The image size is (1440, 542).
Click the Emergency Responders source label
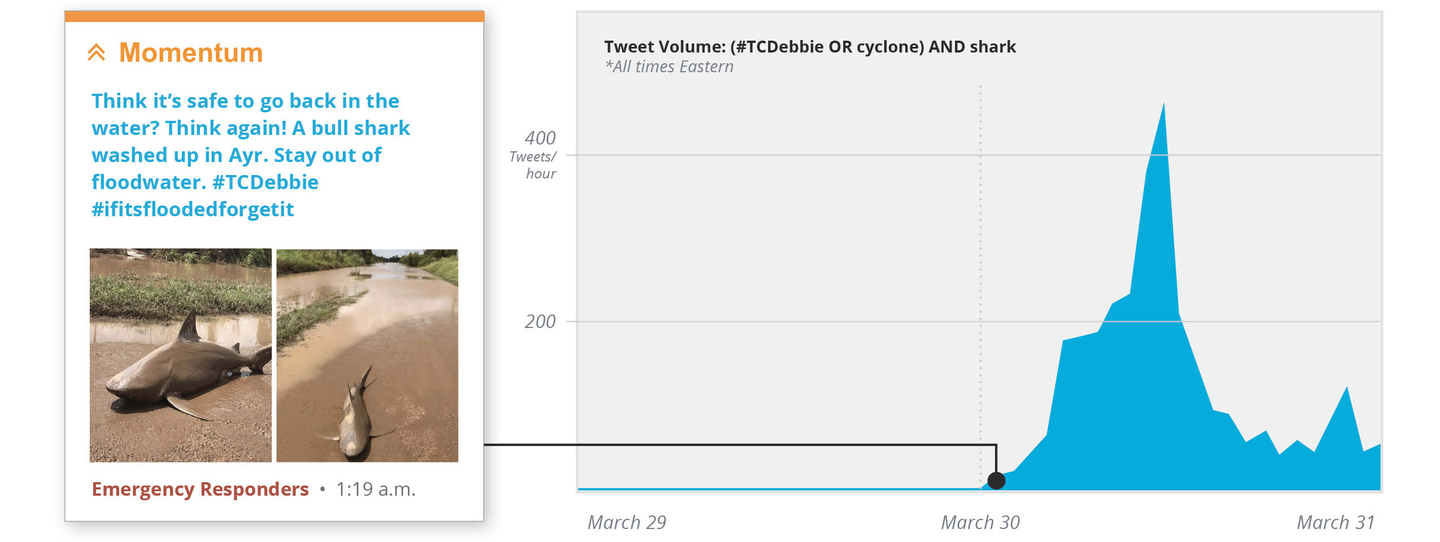coord(200,489)
